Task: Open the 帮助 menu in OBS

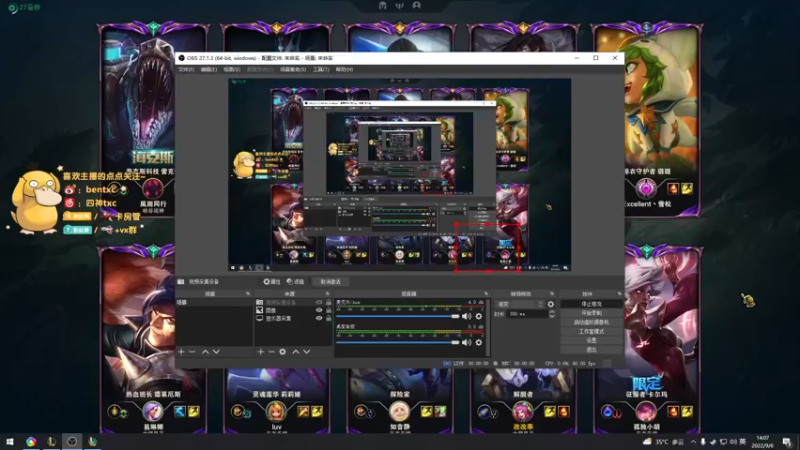Action: [344, 69]
